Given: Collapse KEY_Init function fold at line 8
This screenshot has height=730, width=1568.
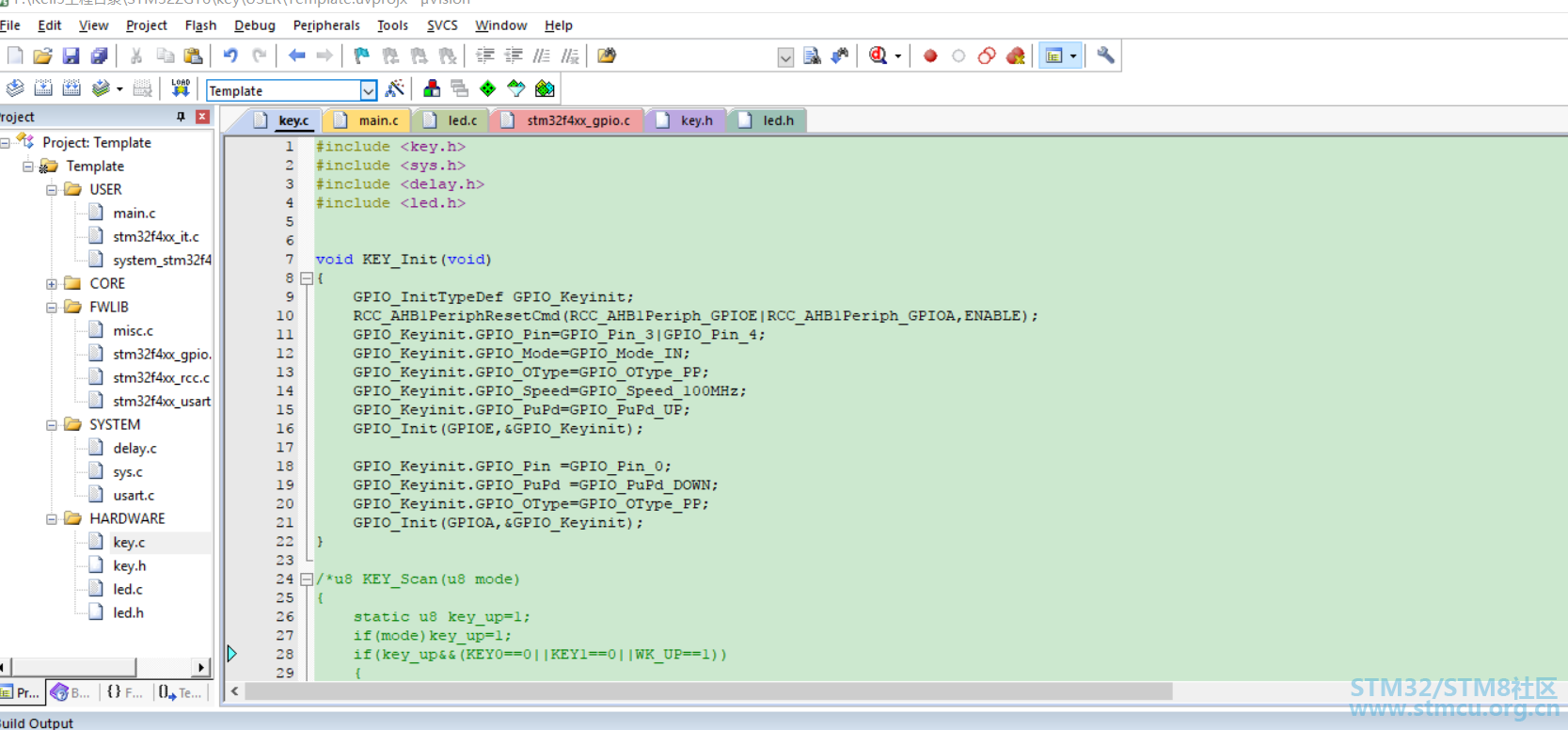Looking at the screenshot, I should [x=307, y=278].
